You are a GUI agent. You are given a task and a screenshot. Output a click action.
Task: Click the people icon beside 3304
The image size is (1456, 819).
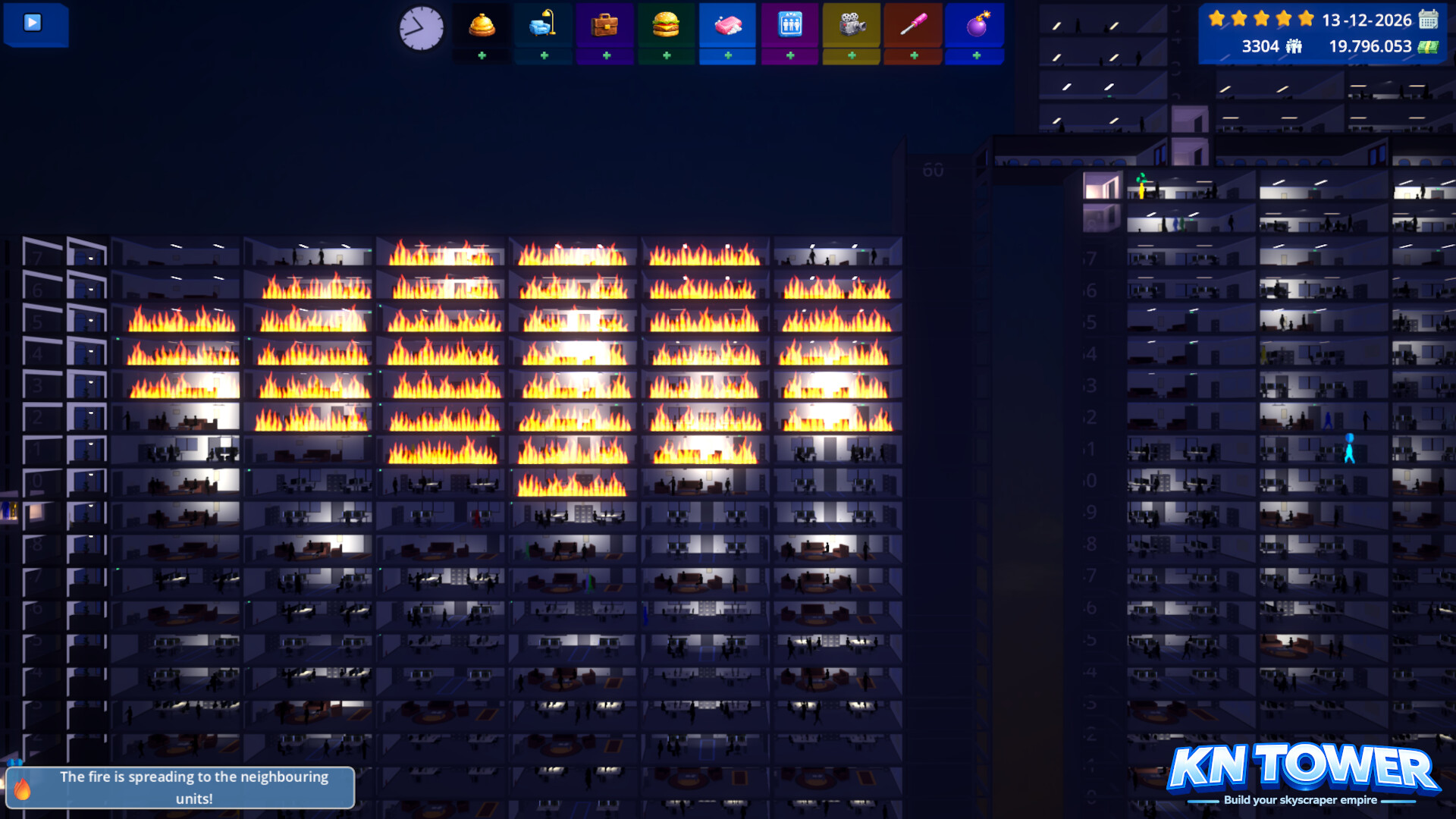pyautogui.click(x=1294, y=46)
